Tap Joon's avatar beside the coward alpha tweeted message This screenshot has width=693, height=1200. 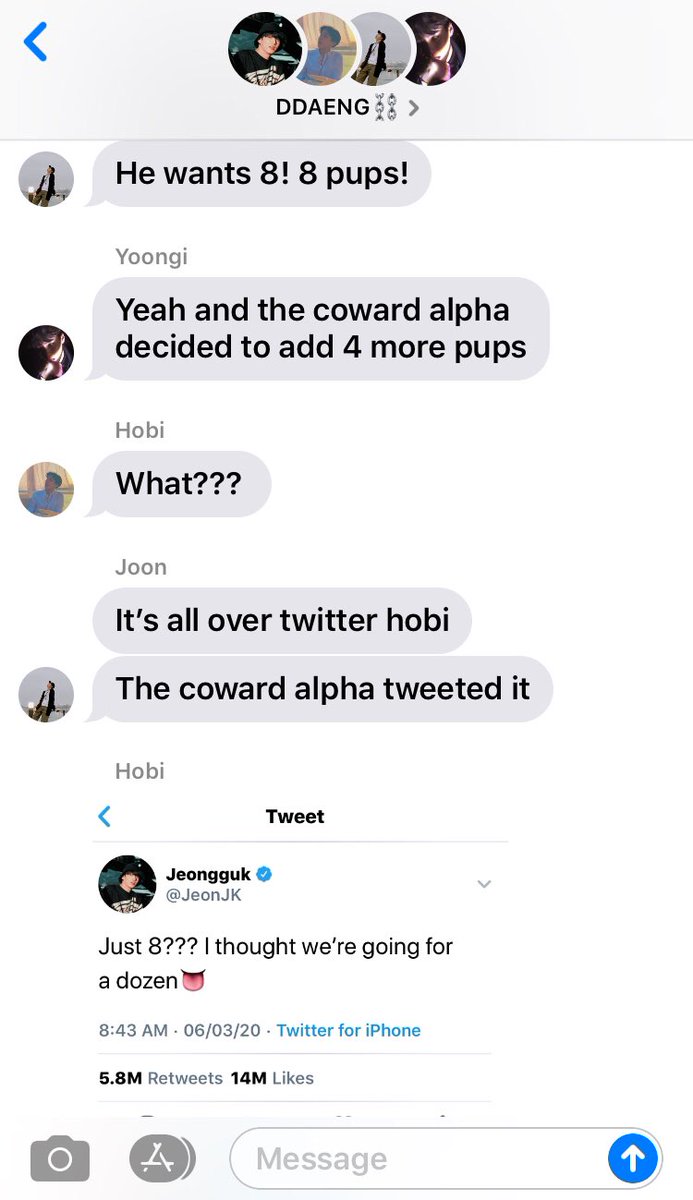click(x=46, y=694)
